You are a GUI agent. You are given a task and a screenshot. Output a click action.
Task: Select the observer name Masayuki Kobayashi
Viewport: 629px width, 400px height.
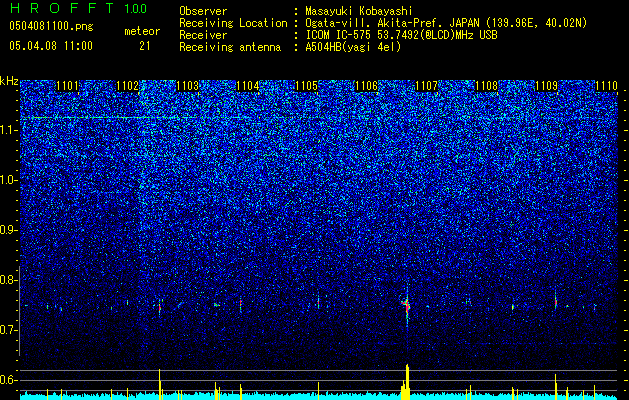(358, 11)
